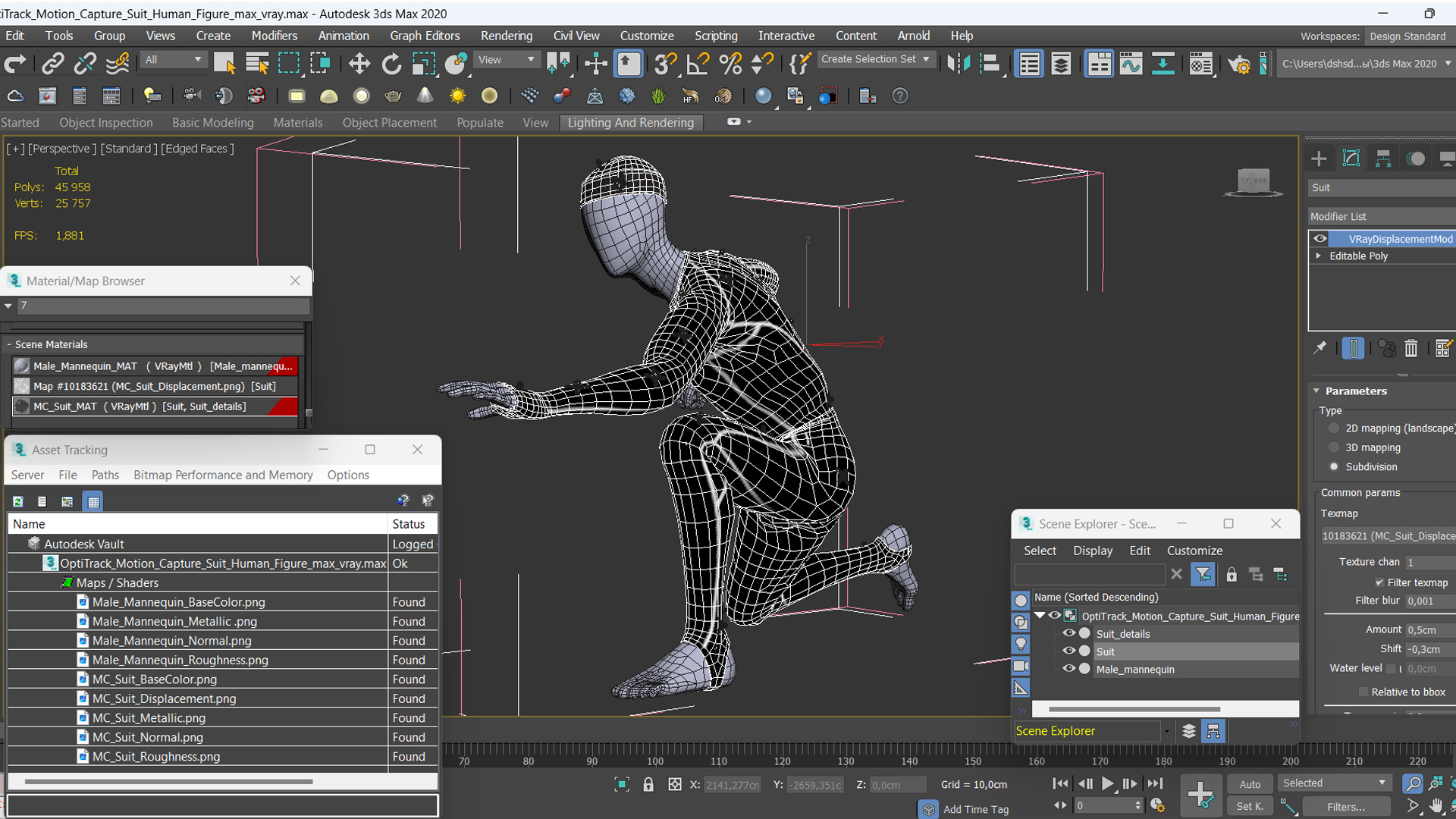Image resolution: width=1456 pixels, height=819 pixels.
Task: Select 2D mapping (landscape) radio button
Action: tap(1334, 428)
